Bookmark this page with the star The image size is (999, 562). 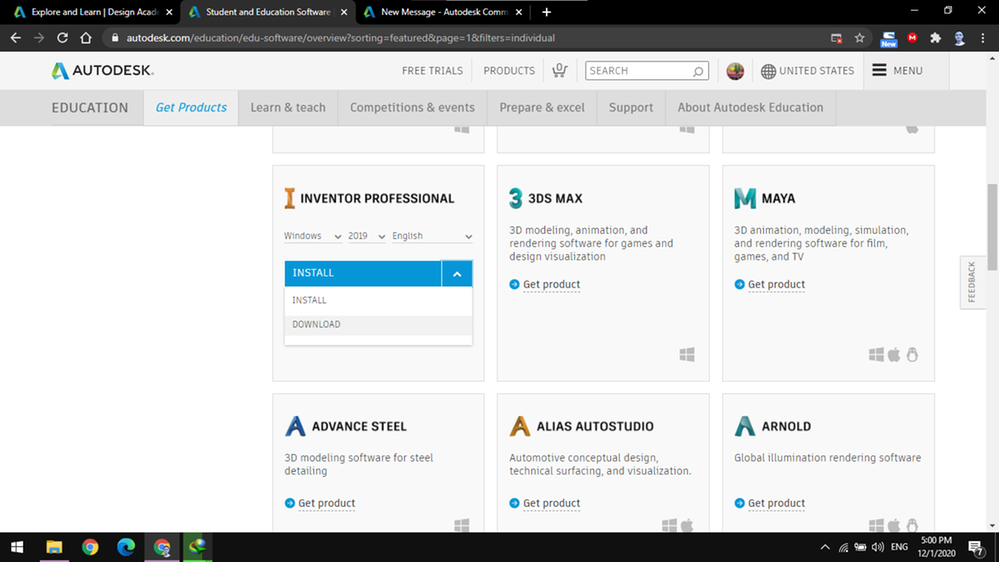859,38
